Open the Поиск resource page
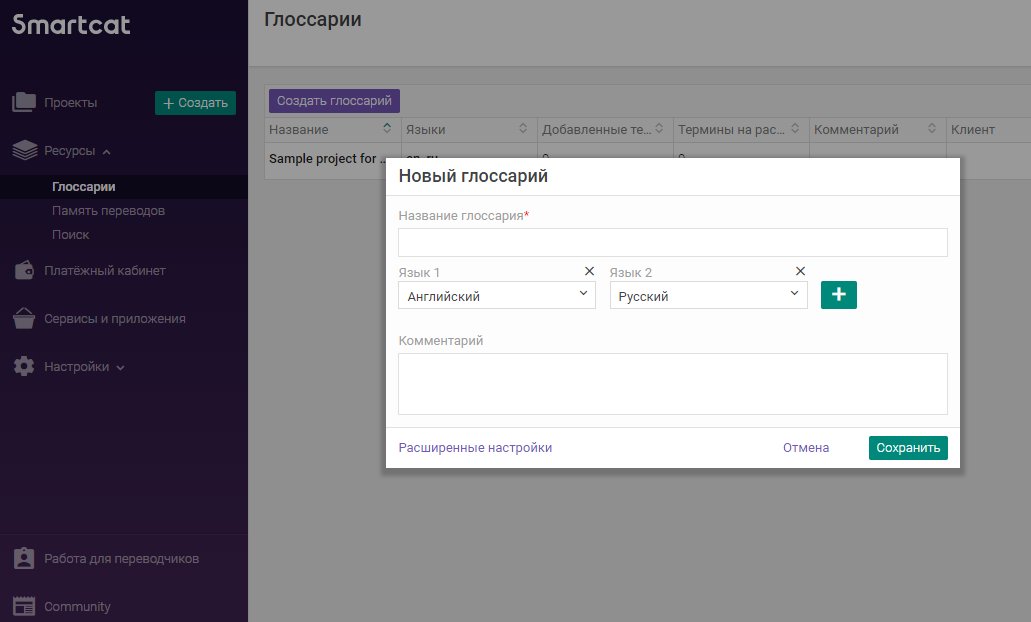The width and height of the screenshot is (1031, 622). [x=69, y=234]
